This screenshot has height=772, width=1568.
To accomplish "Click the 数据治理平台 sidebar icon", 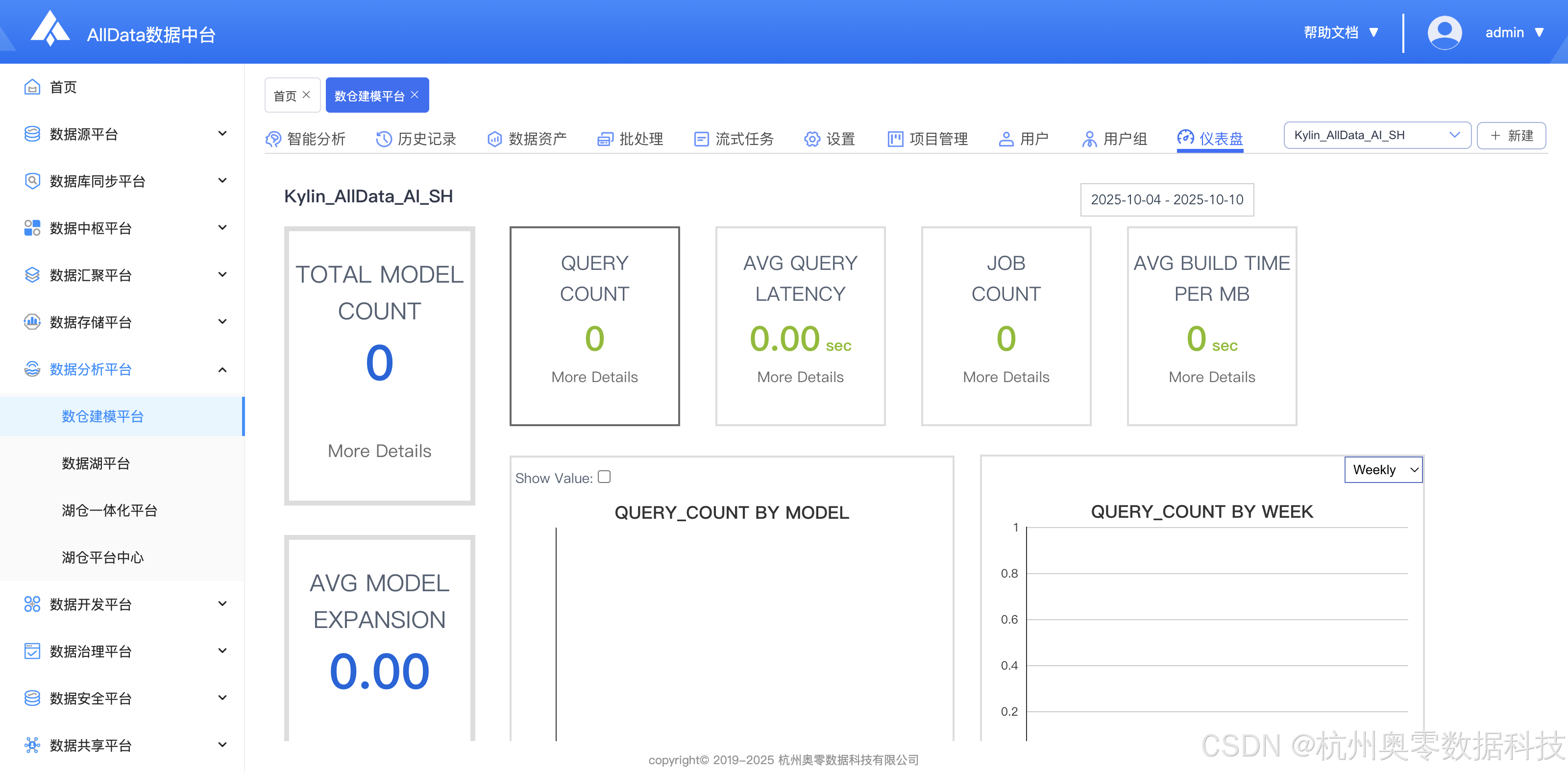I will click(32, 651).
